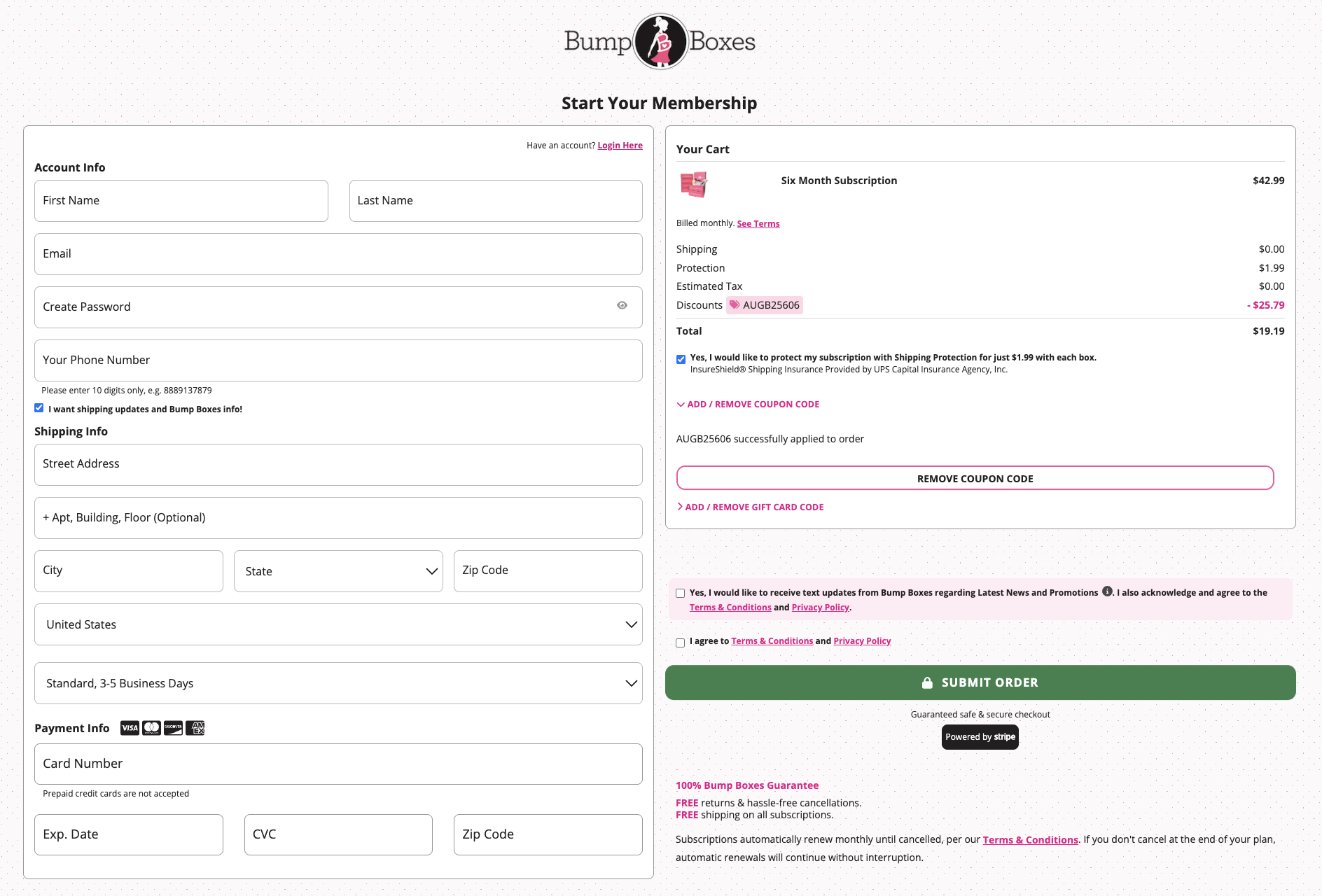
Task: Open the See Terms link
Action: (x=758, y=224)
